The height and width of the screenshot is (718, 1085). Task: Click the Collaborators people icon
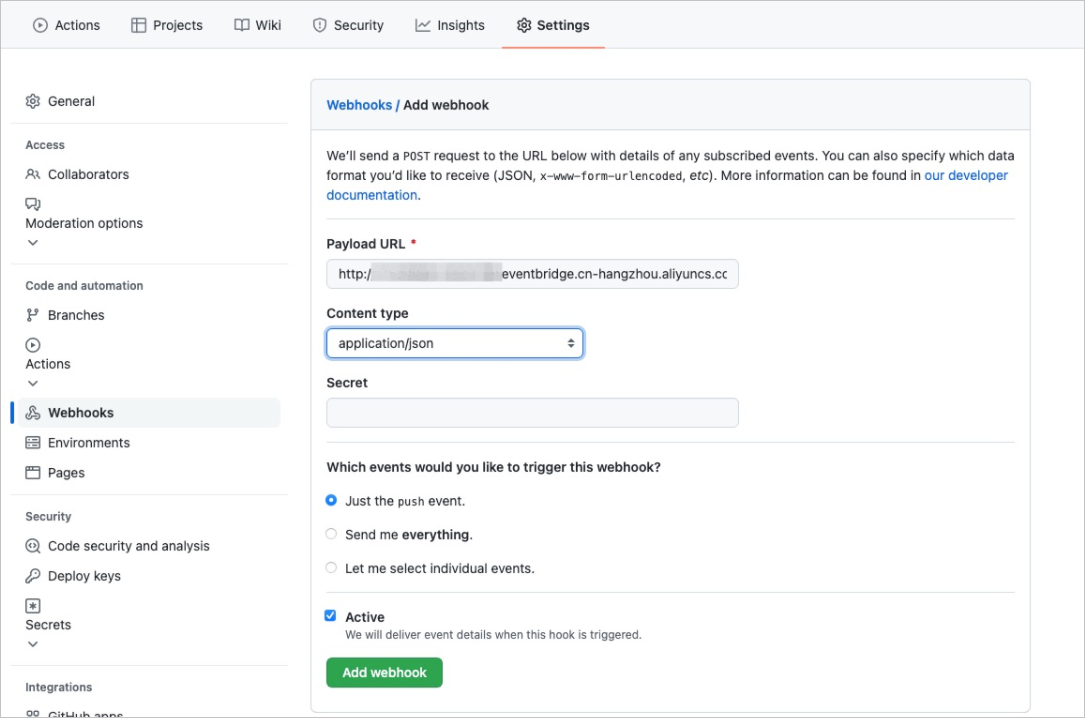coord(33,174)
